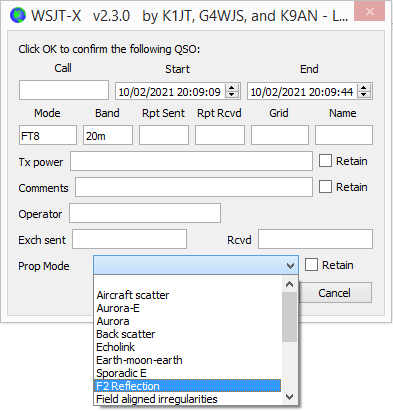Click the Operator input field
Screen dimensions: 393x411
point(145,213)
